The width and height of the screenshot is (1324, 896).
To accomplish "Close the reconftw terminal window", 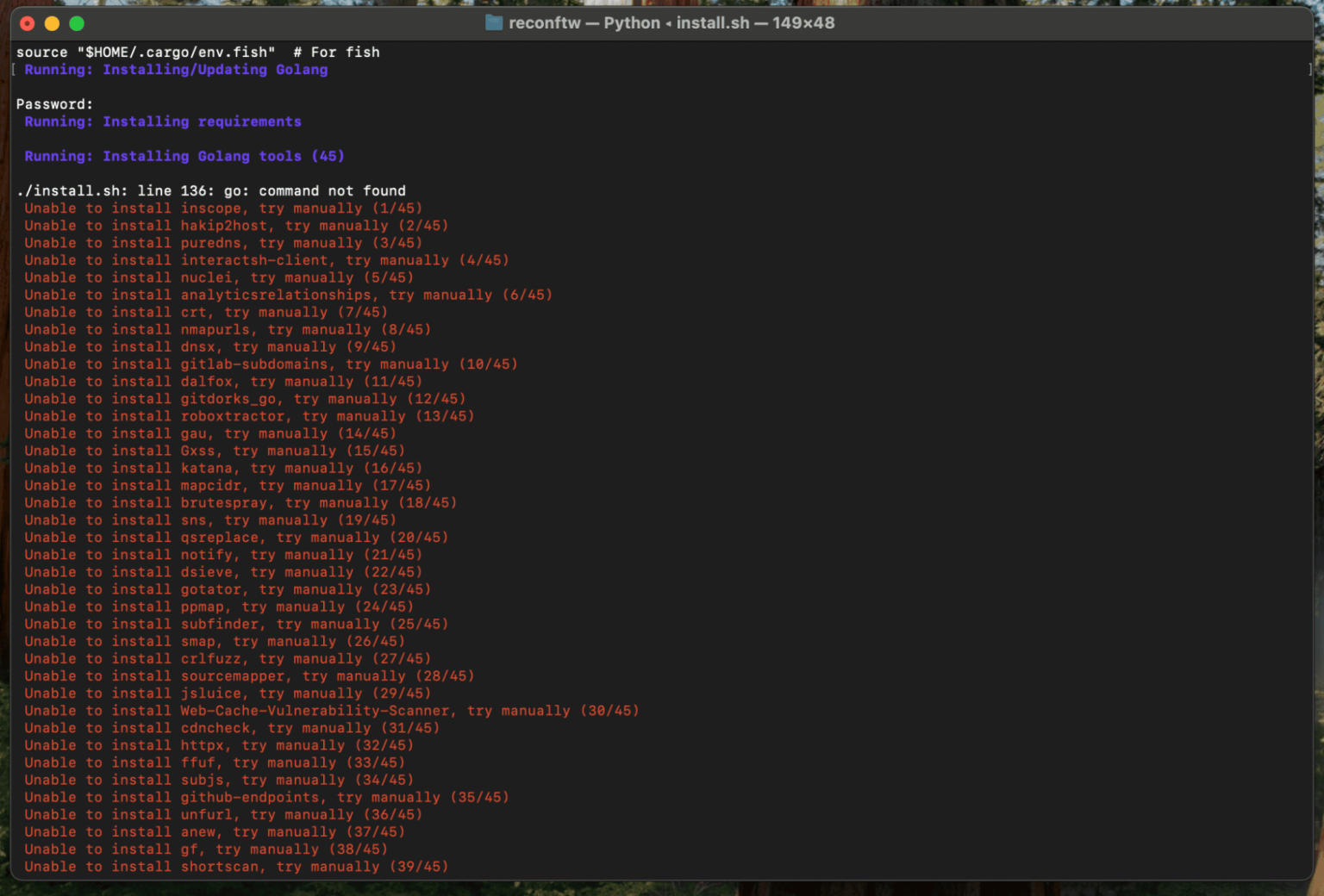I will (28, 23).
